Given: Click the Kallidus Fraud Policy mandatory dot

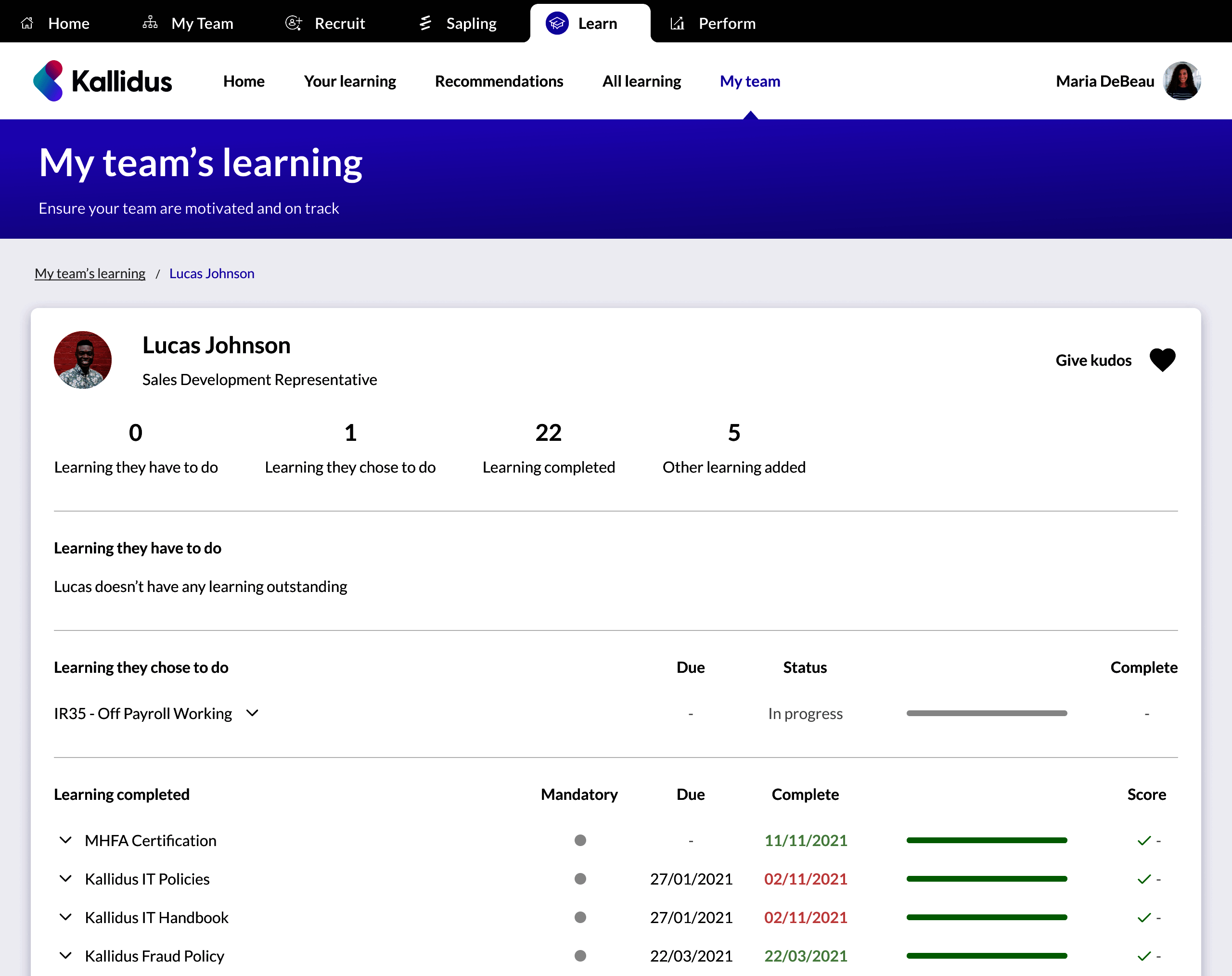Looking at the screenshot, I should (580, 956).
